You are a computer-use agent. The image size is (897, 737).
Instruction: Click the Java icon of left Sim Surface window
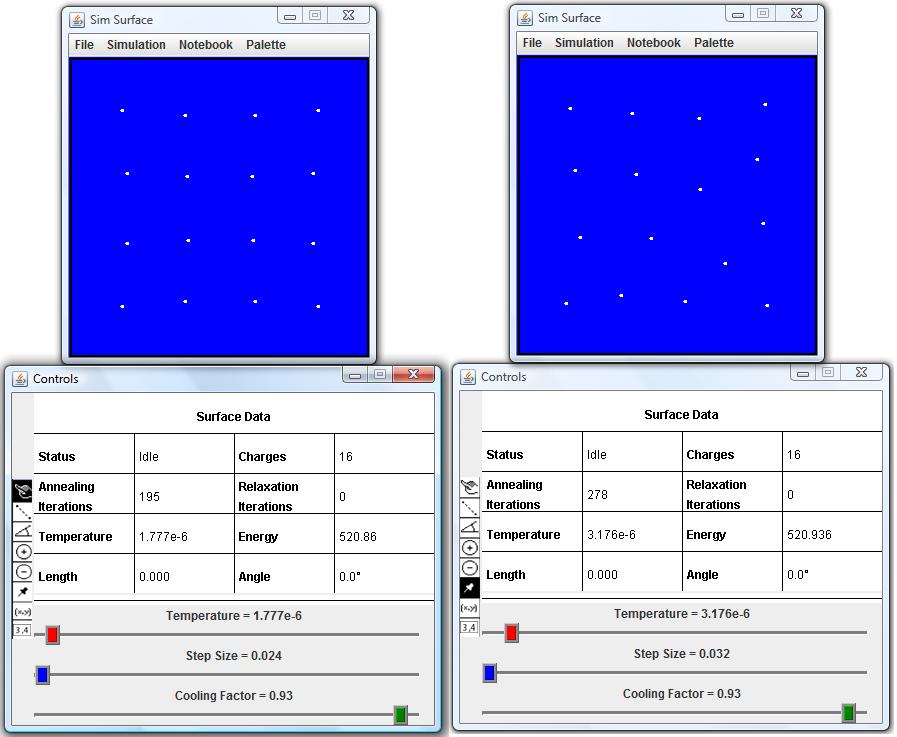click(x=77, y=20)
